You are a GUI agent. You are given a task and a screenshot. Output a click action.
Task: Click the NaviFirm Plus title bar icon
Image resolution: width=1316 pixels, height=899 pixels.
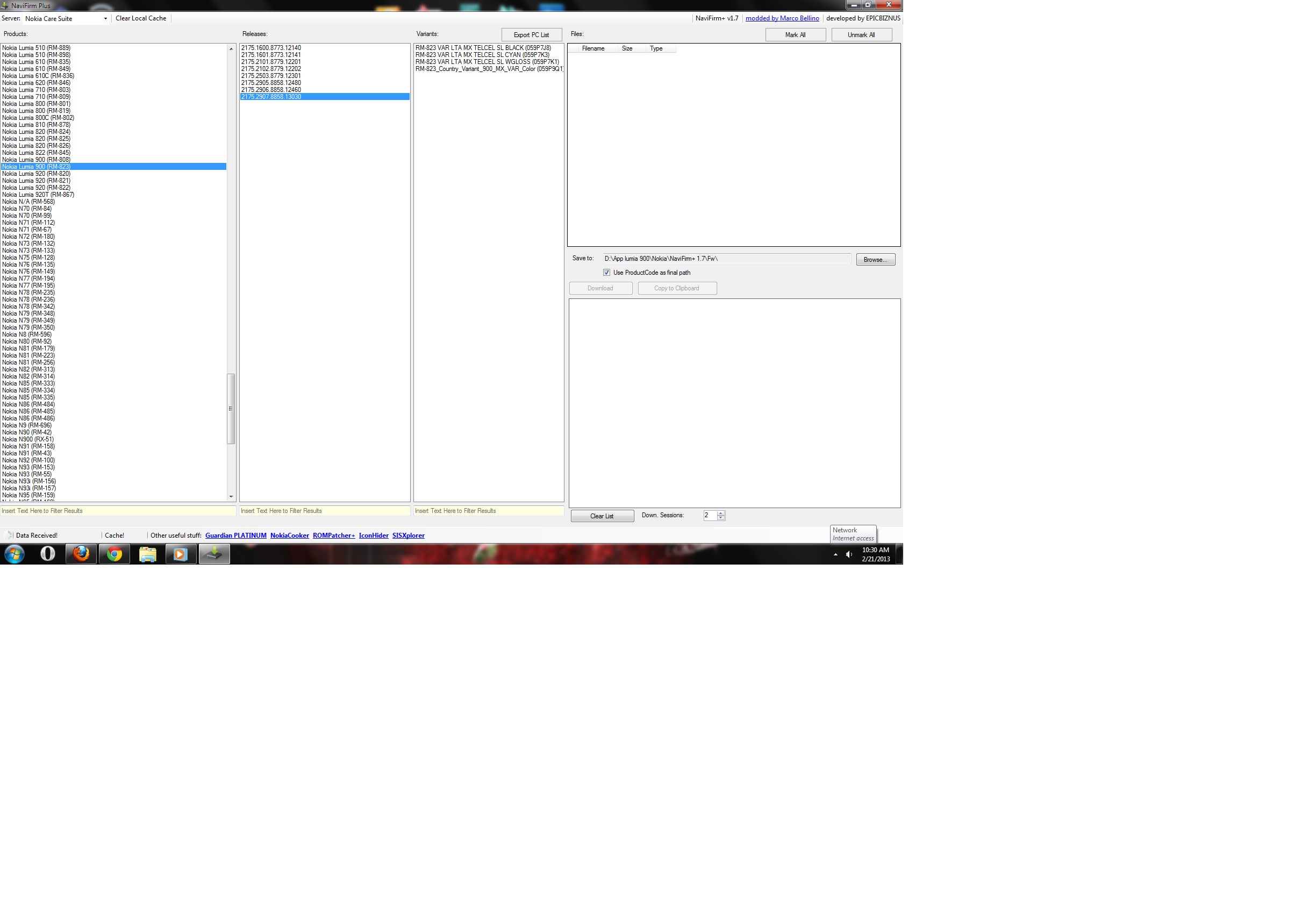pos(4,5)
